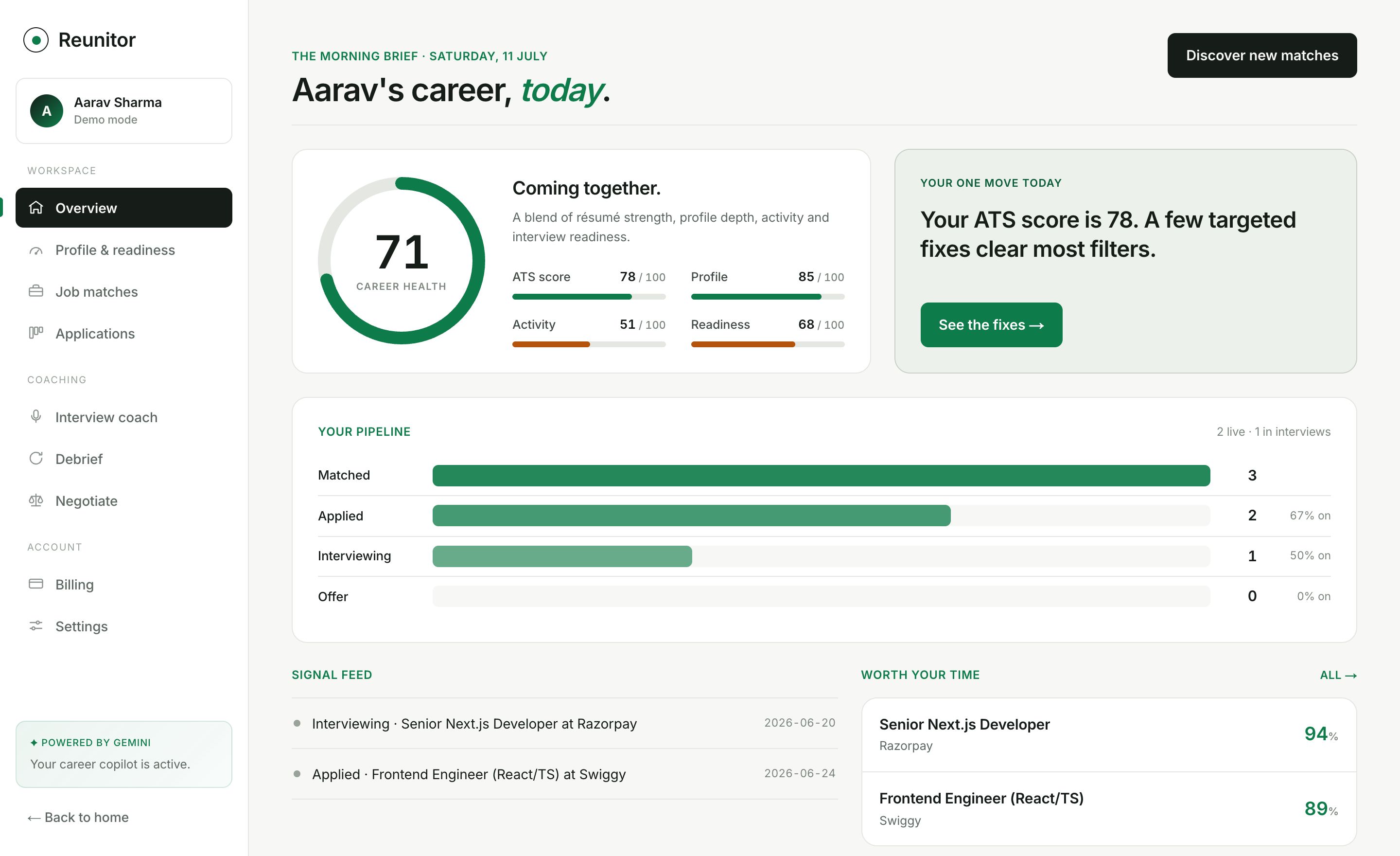Click Aarav Sharma's avatar circle
The width and height of the screenshot is (1400, 856).
click(47, 111)
